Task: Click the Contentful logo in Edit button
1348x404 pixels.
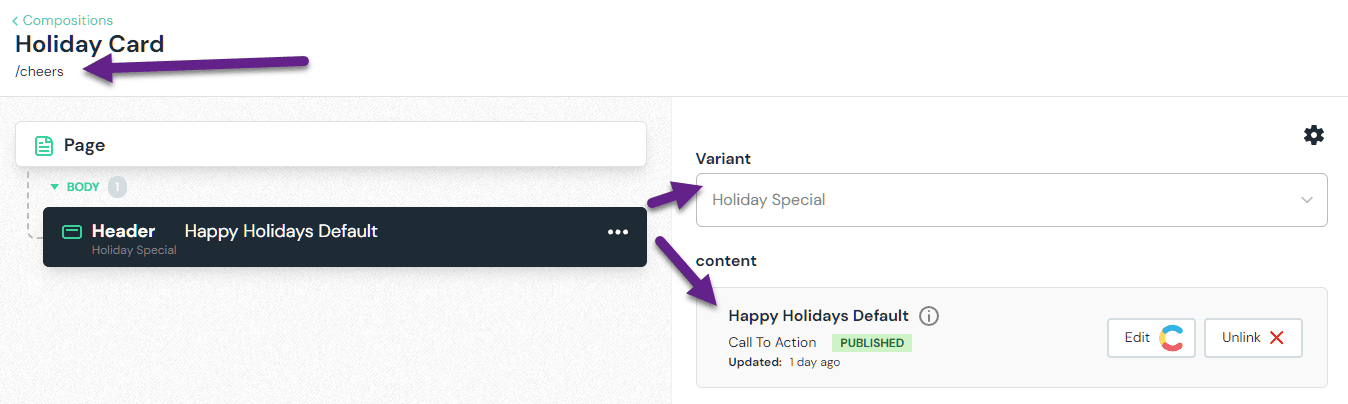Action: click(1171, 338)
